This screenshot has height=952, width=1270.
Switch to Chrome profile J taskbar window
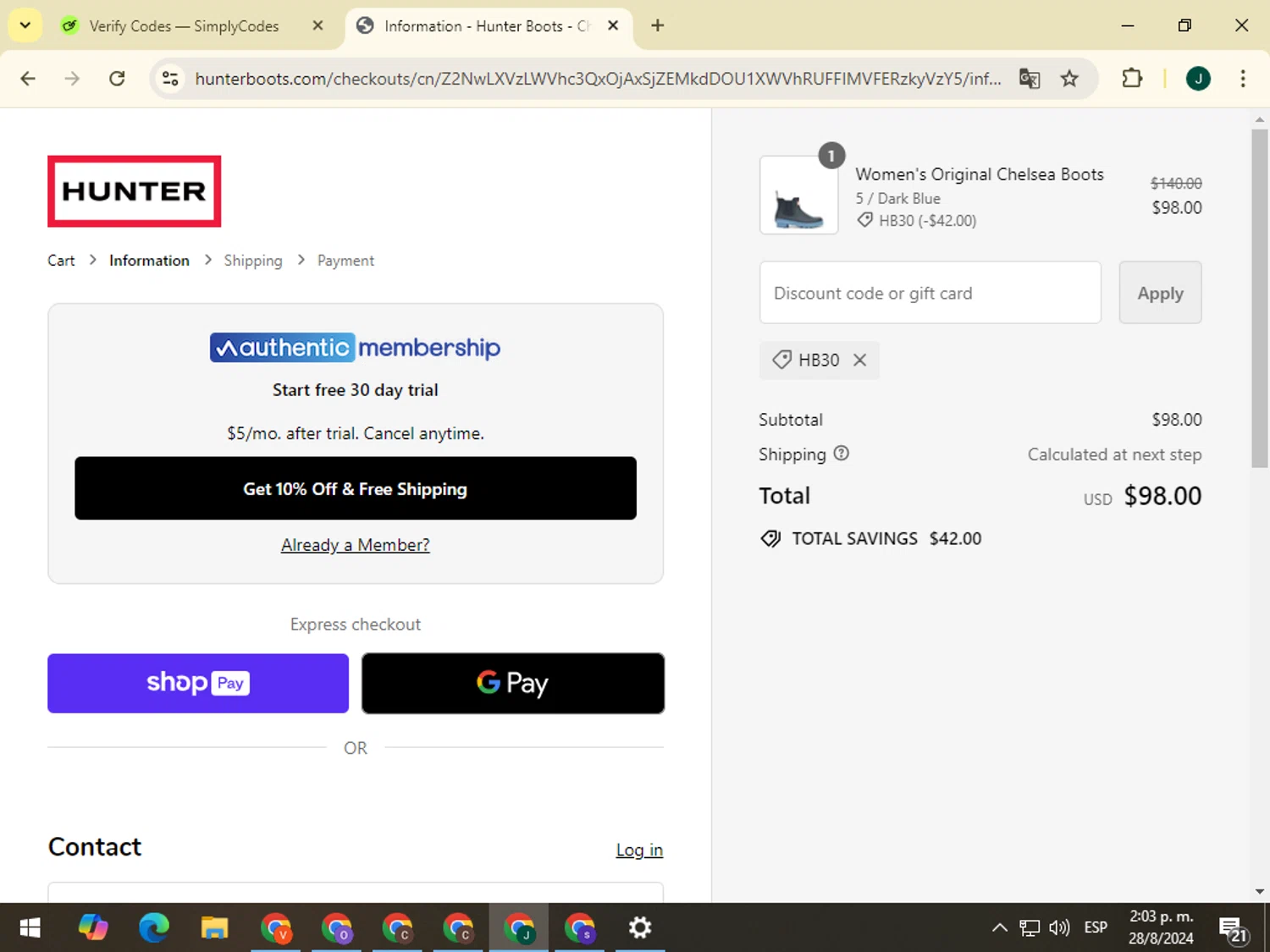point(519,927)
